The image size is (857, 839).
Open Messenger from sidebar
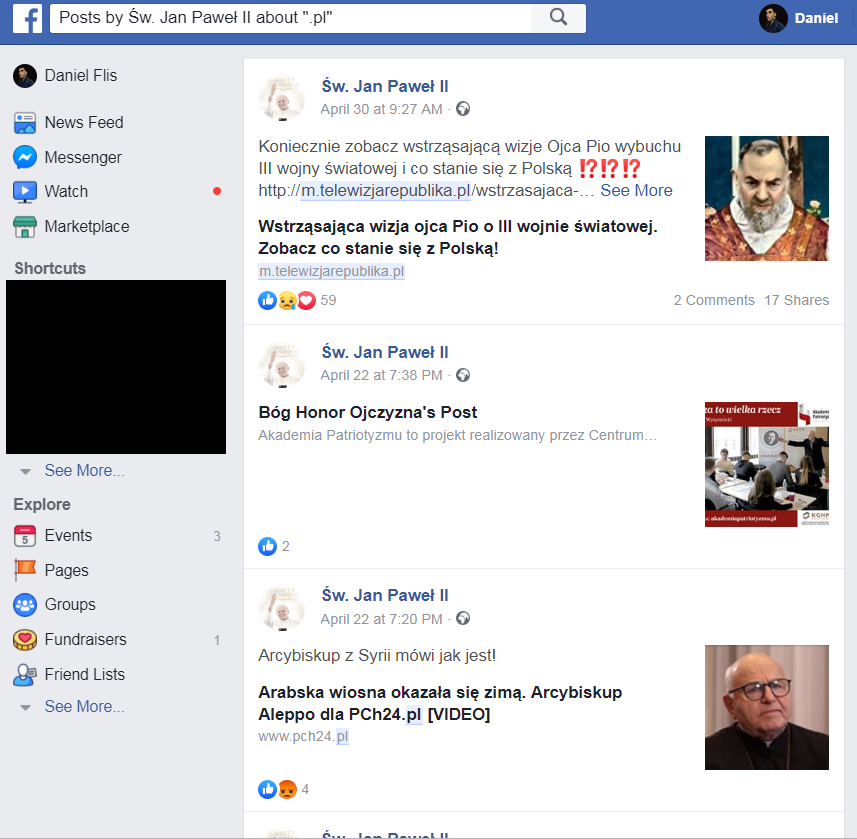pos(83,157)
